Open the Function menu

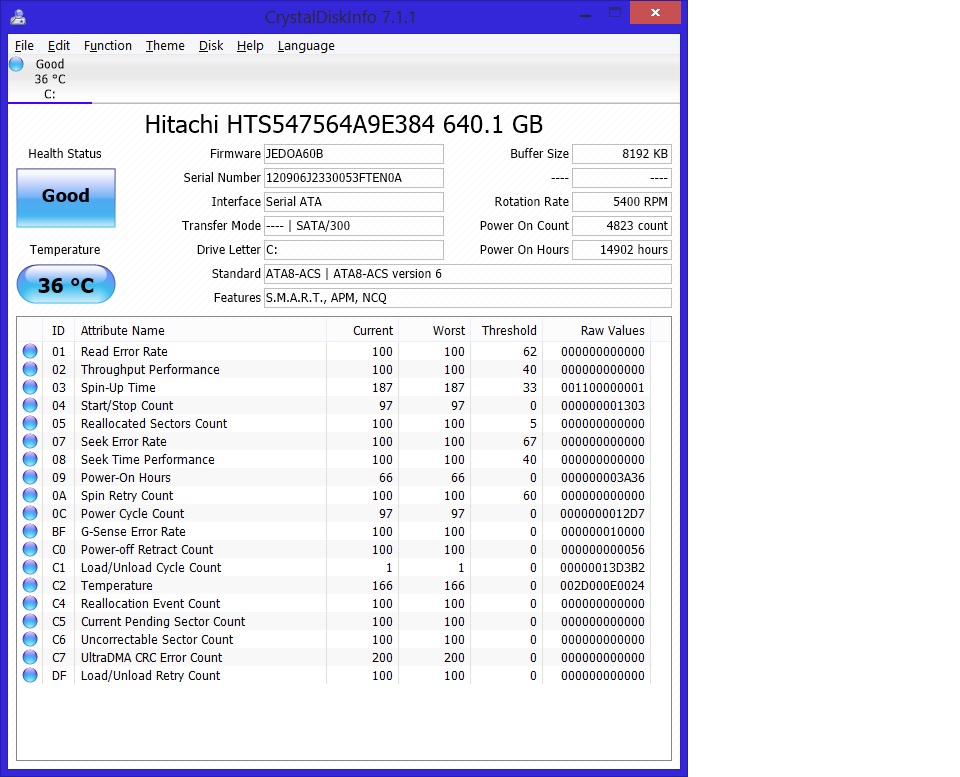tap(108, 46)
